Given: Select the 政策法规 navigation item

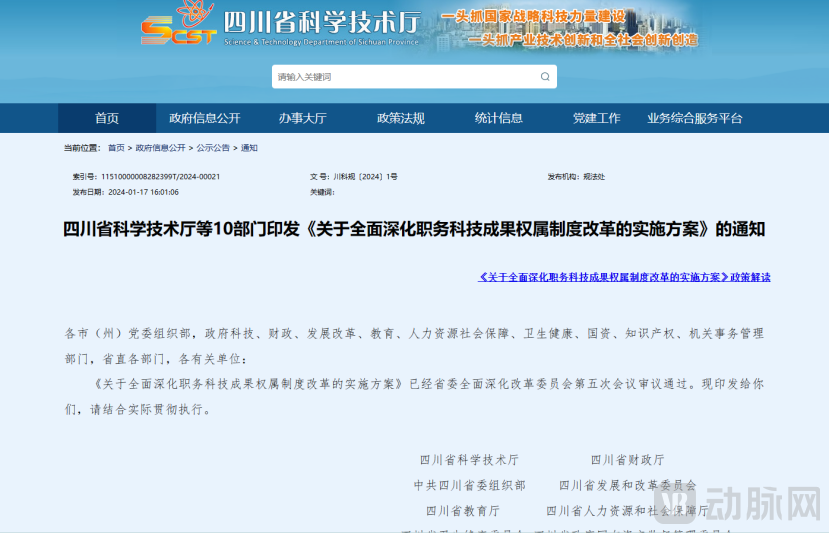Looking at the screenshot, I should (x=400, y=118).
